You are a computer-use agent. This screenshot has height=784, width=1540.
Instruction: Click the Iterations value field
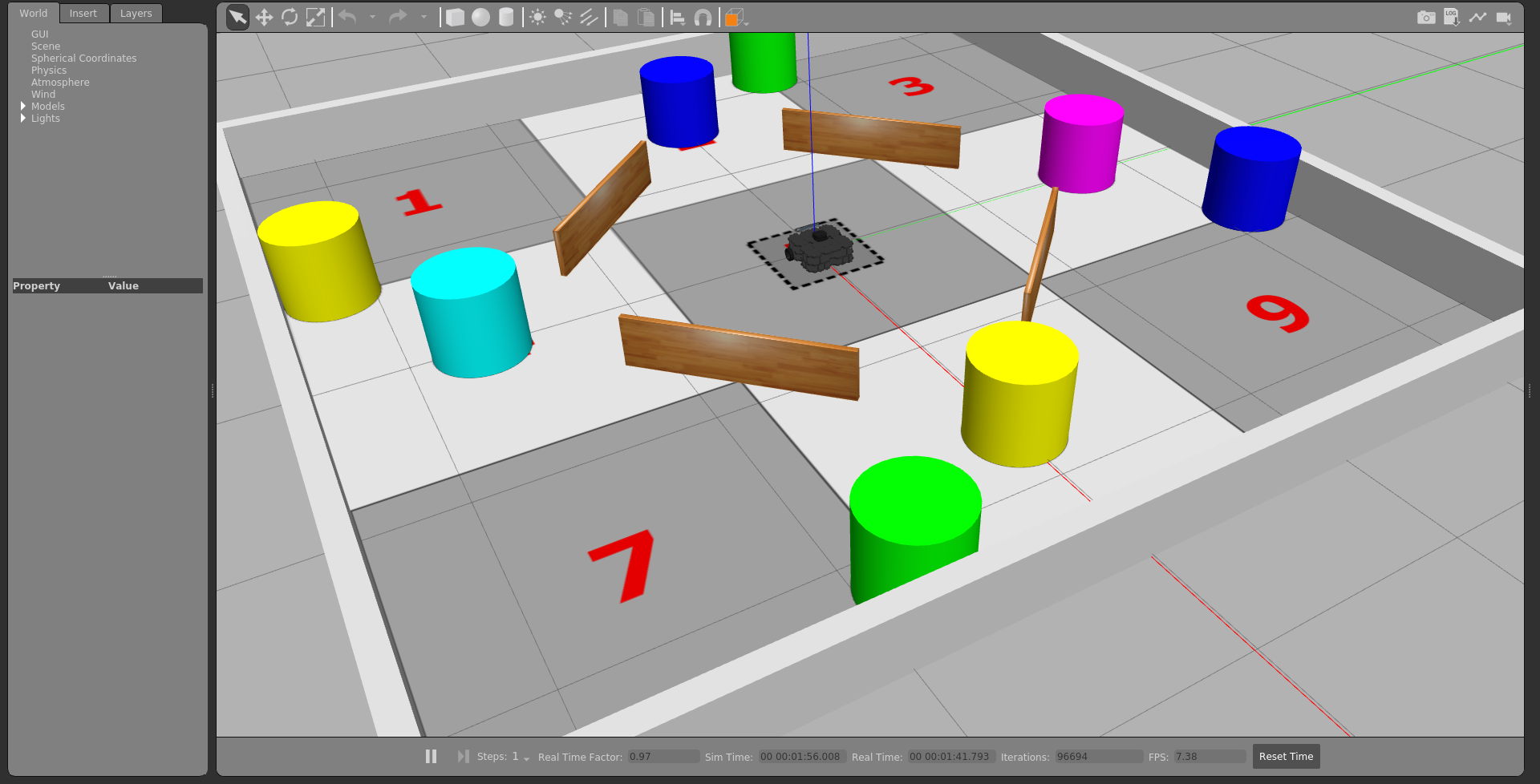1098,757
